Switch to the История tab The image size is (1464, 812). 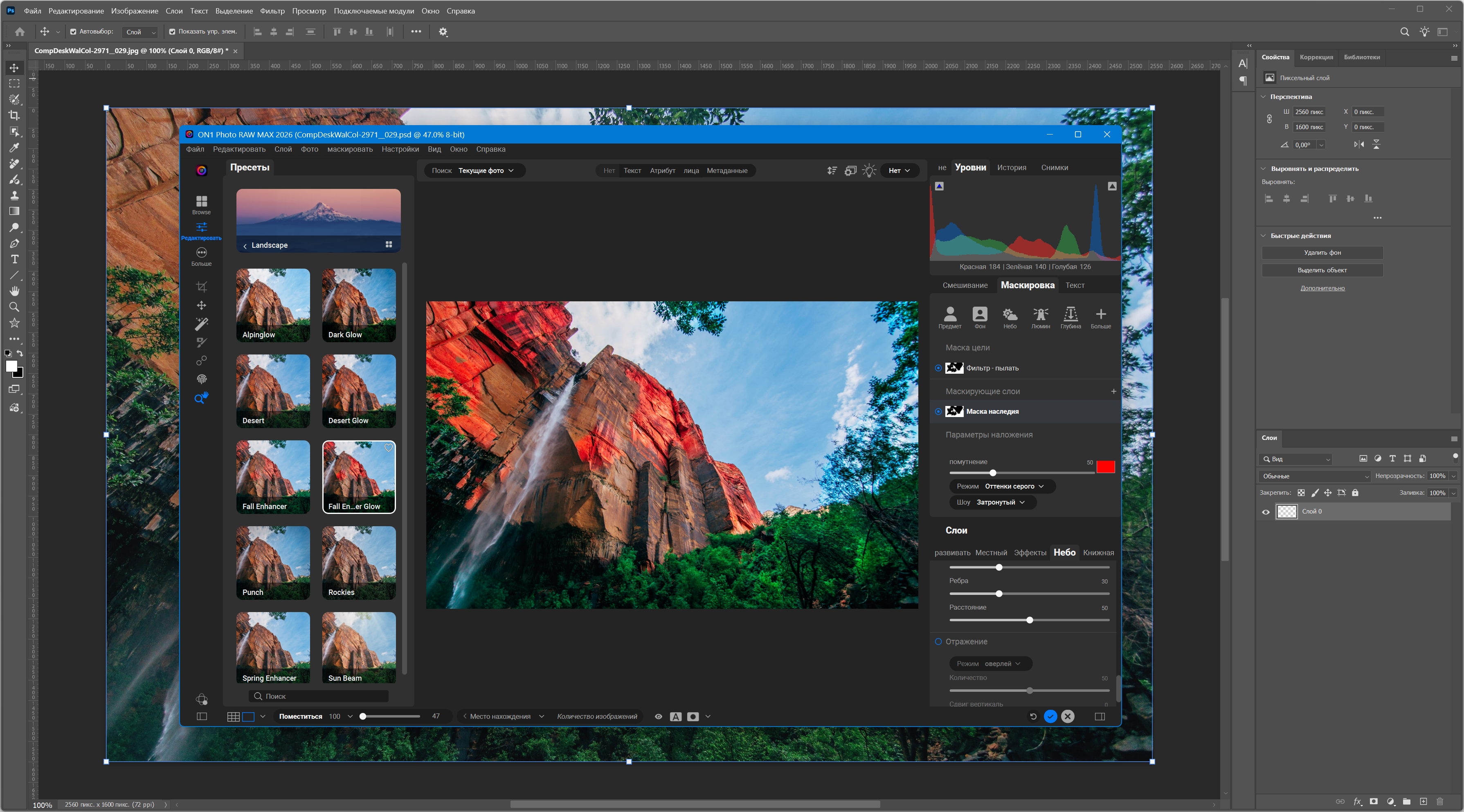(1011, 168)
